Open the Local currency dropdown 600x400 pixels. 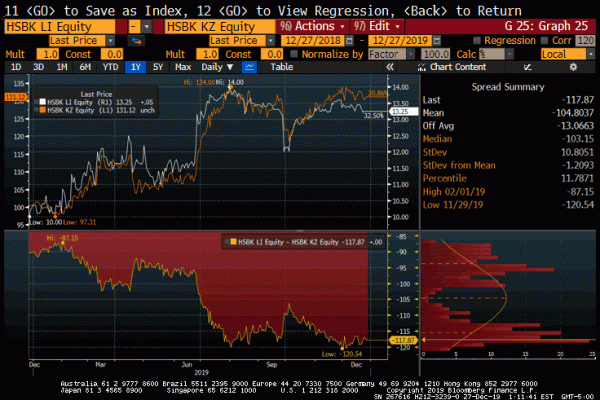590,54
